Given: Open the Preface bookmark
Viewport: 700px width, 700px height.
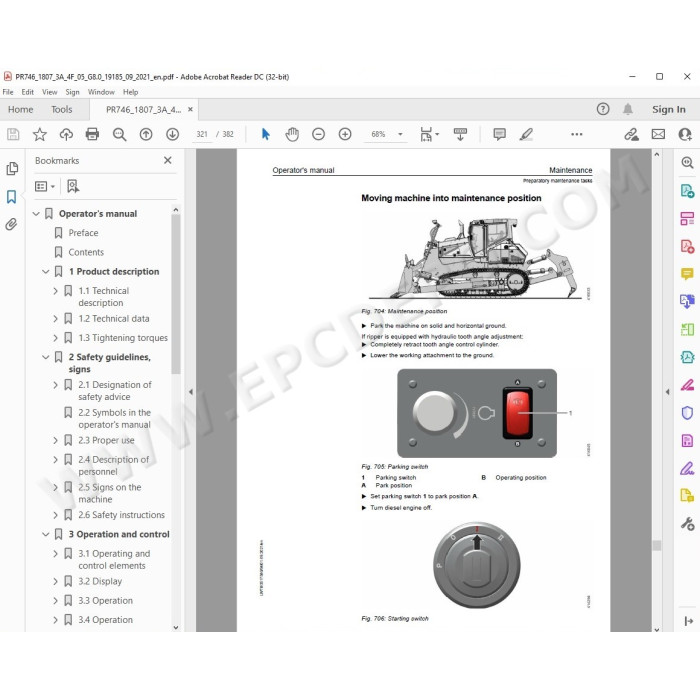Looking at the screenshot, I should click(x=83, y=233).
